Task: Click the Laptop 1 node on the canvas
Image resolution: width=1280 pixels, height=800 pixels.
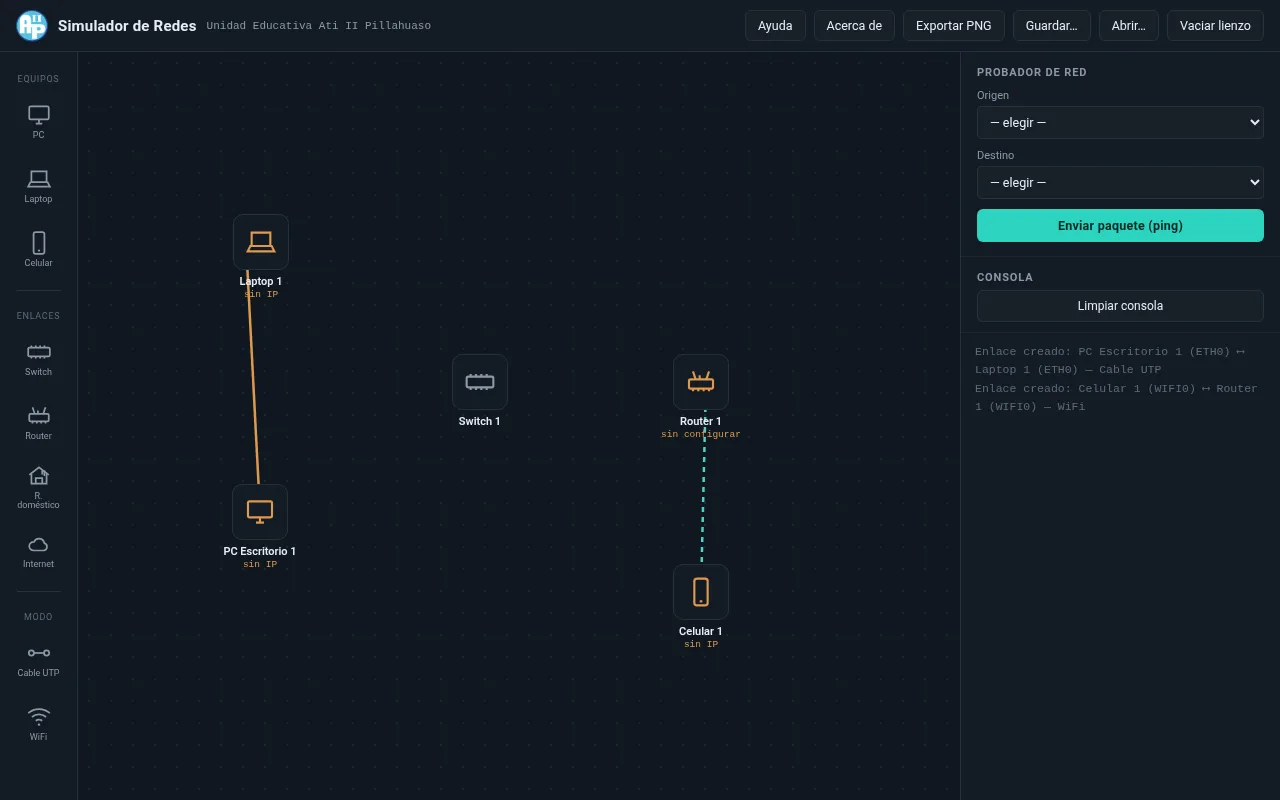Action: 261,242
